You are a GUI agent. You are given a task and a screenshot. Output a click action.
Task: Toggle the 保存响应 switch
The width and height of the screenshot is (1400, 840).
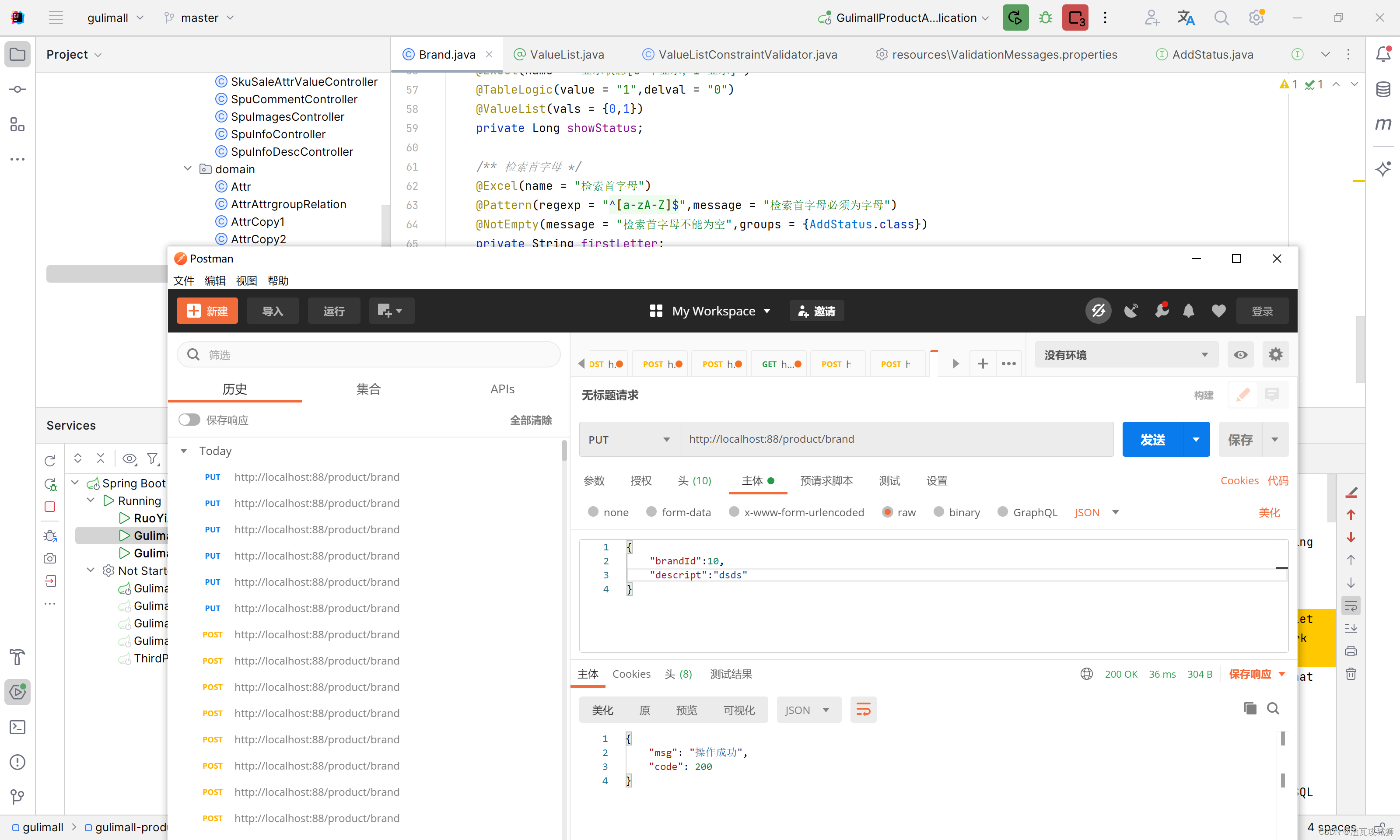189,420
